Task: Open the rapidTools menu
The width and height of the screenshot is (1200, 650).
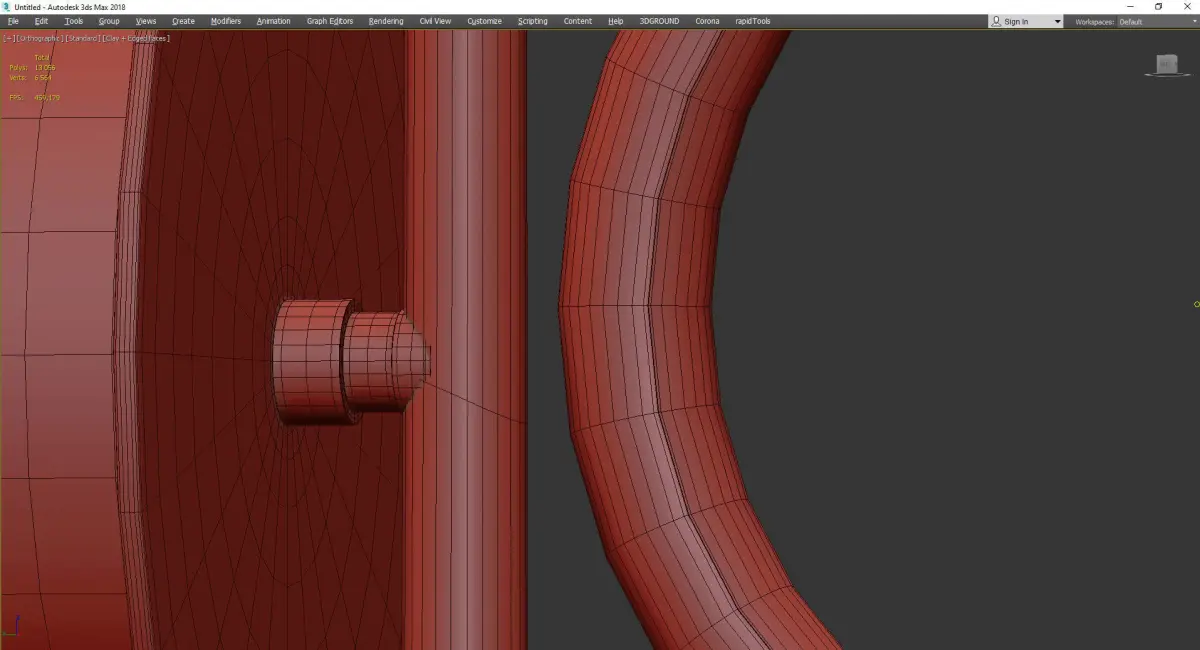Action: [752, 21]
